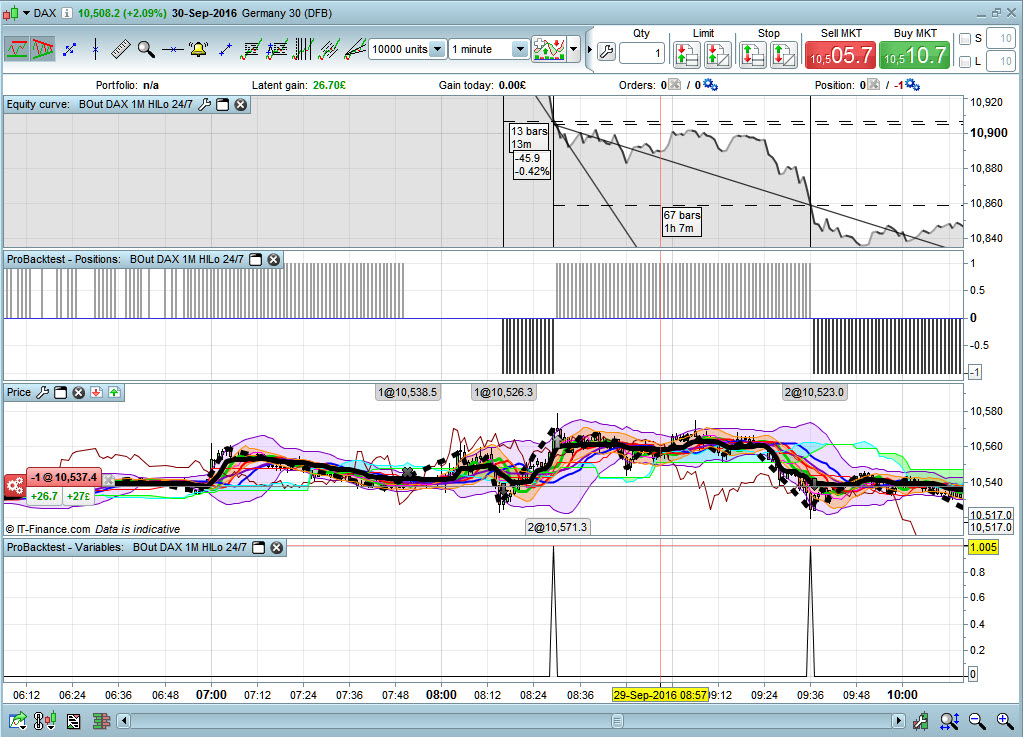Click the Qty input field

point(641,53)
